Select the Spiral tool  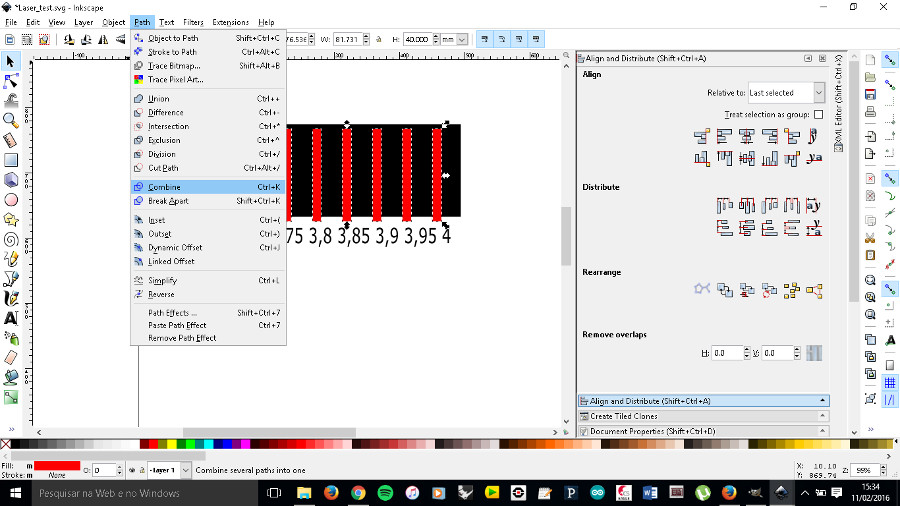tap(11, 240)
